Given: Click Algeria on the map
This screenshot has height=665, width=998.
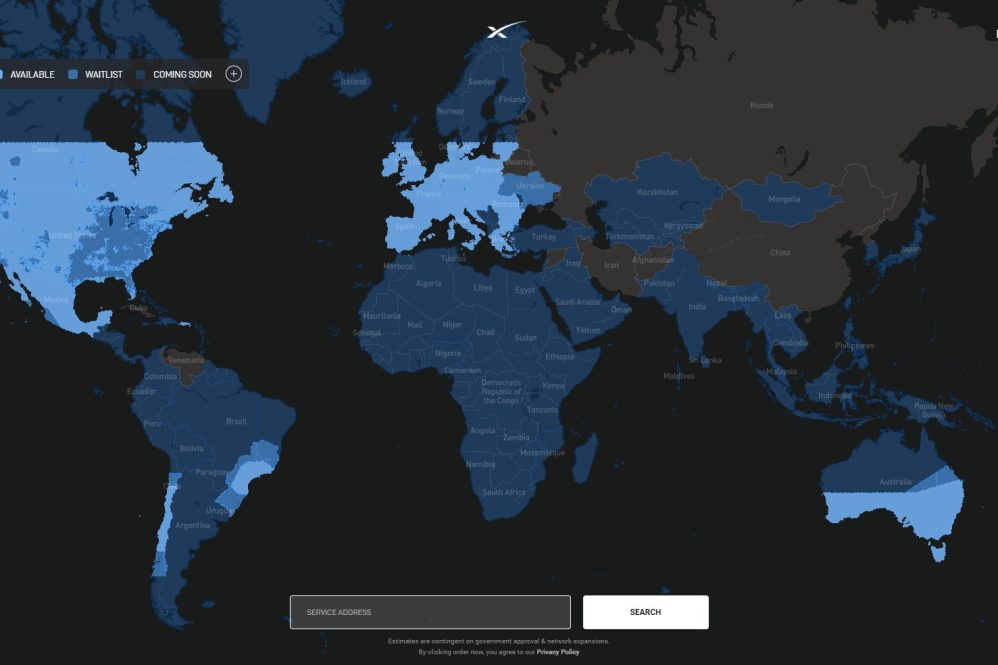Looking at the screenshot, I should point(428,283).
